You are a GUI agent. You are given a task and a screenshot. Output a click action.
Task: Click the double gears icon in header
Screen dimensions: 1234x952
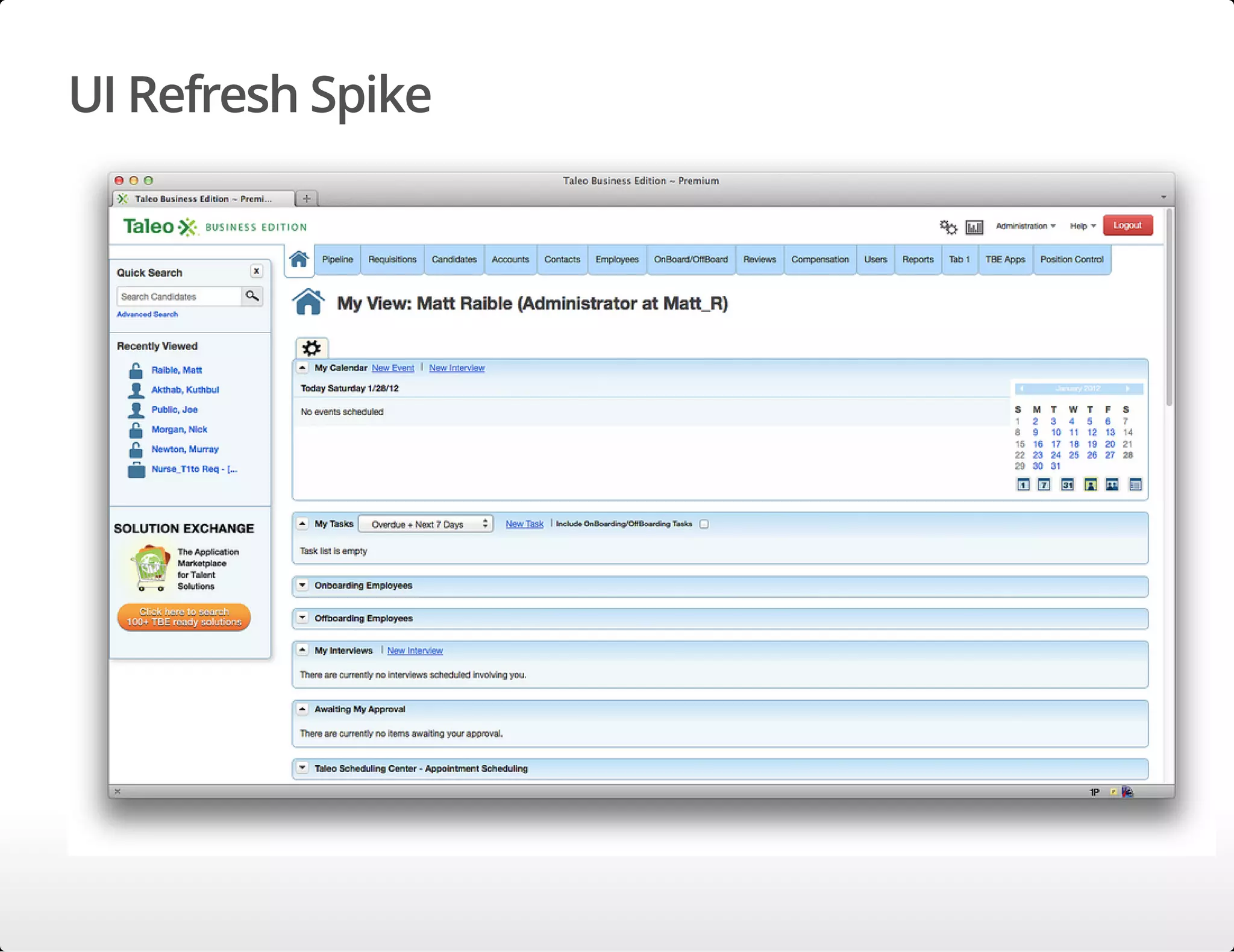pyautogui.click(x=948, y=227)
